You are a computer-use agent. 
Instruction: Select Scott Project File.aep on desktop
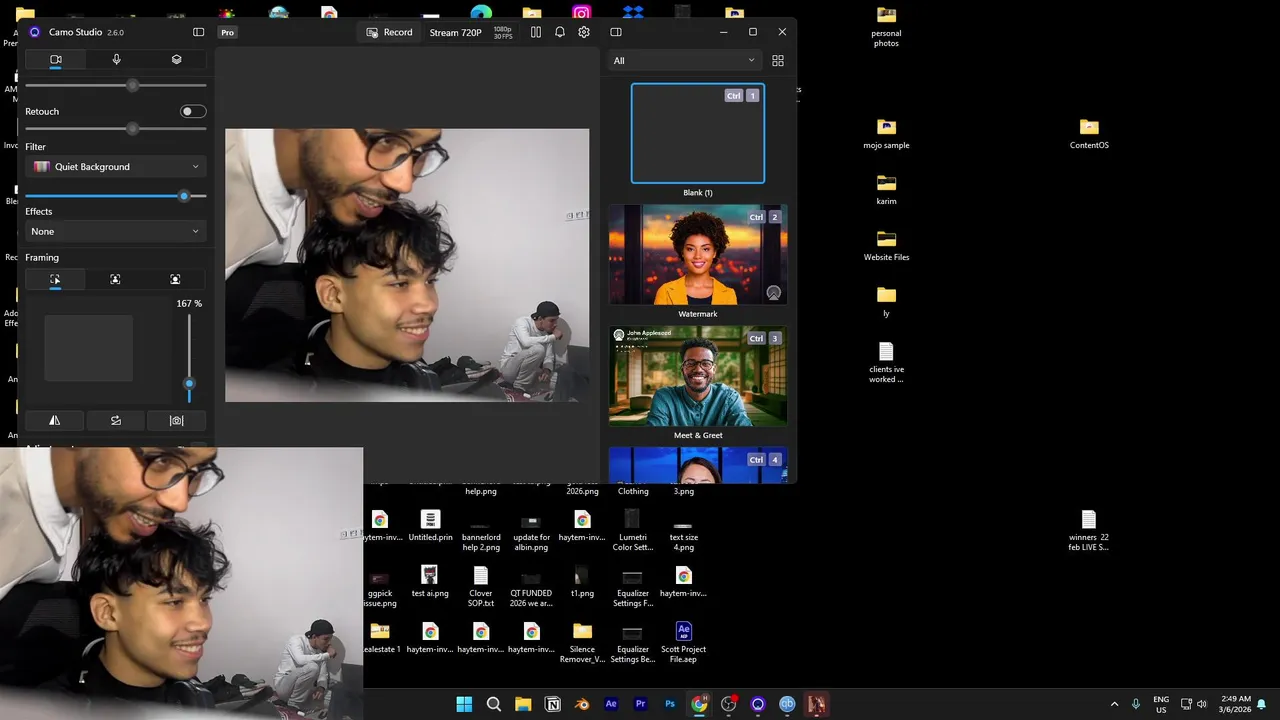[x=684, y=643]
